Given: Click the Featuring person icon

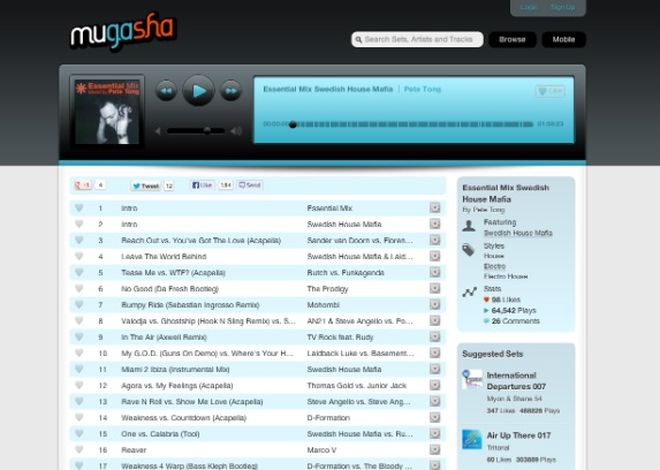Looking at the screenshot, I should (469, 226).
